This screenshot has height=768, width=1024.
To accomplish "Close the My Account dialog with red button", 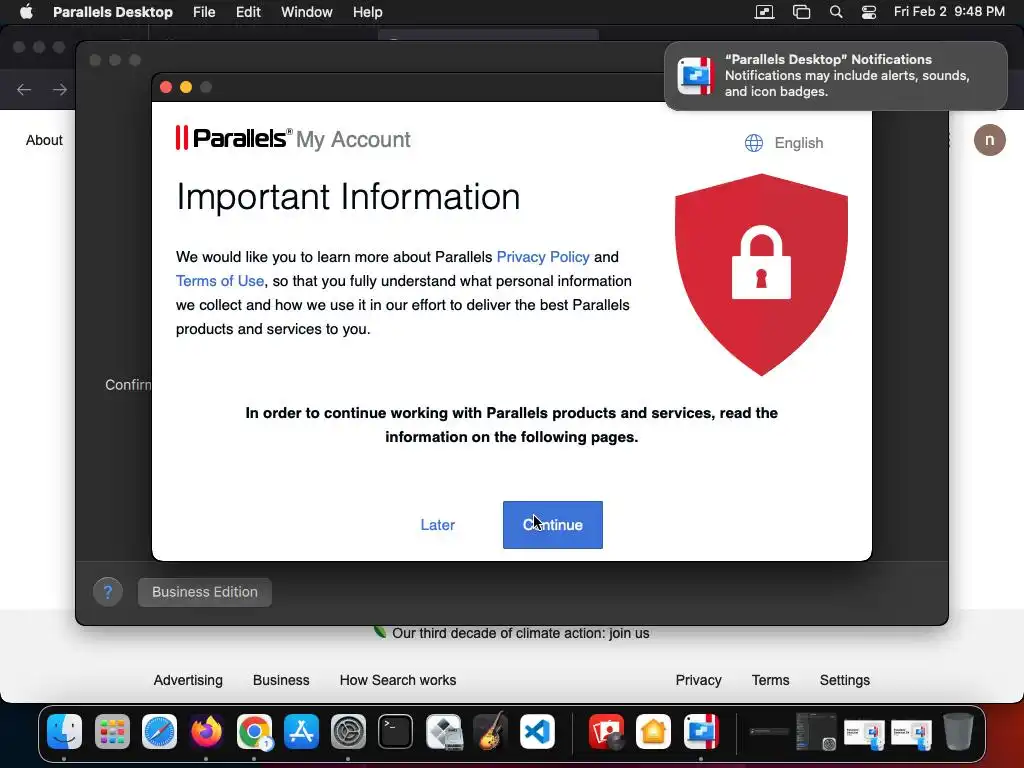I will (x=166, y=87).
